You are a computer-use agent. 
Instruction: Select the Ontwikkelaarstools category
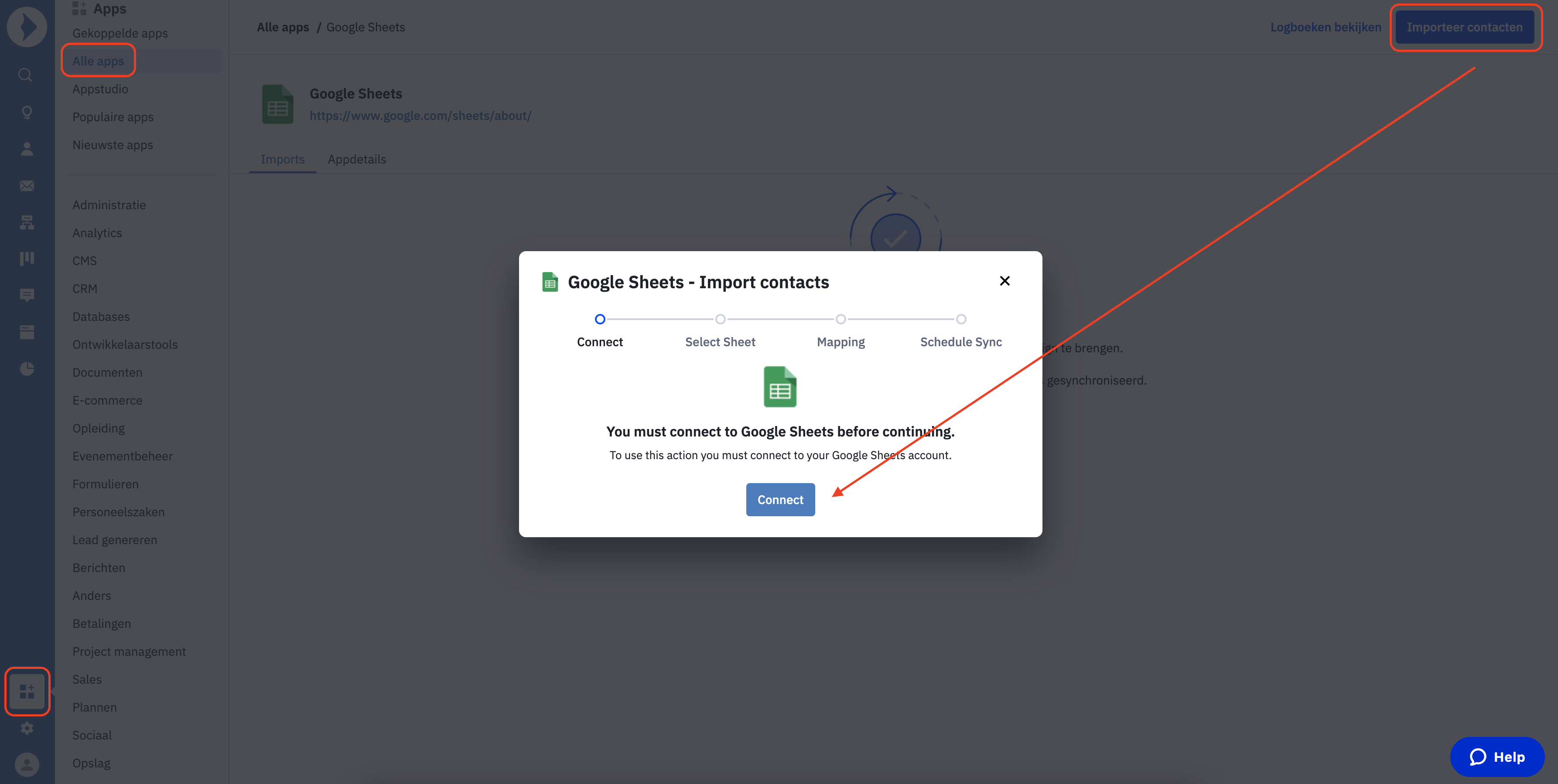[x=125, y=344]
